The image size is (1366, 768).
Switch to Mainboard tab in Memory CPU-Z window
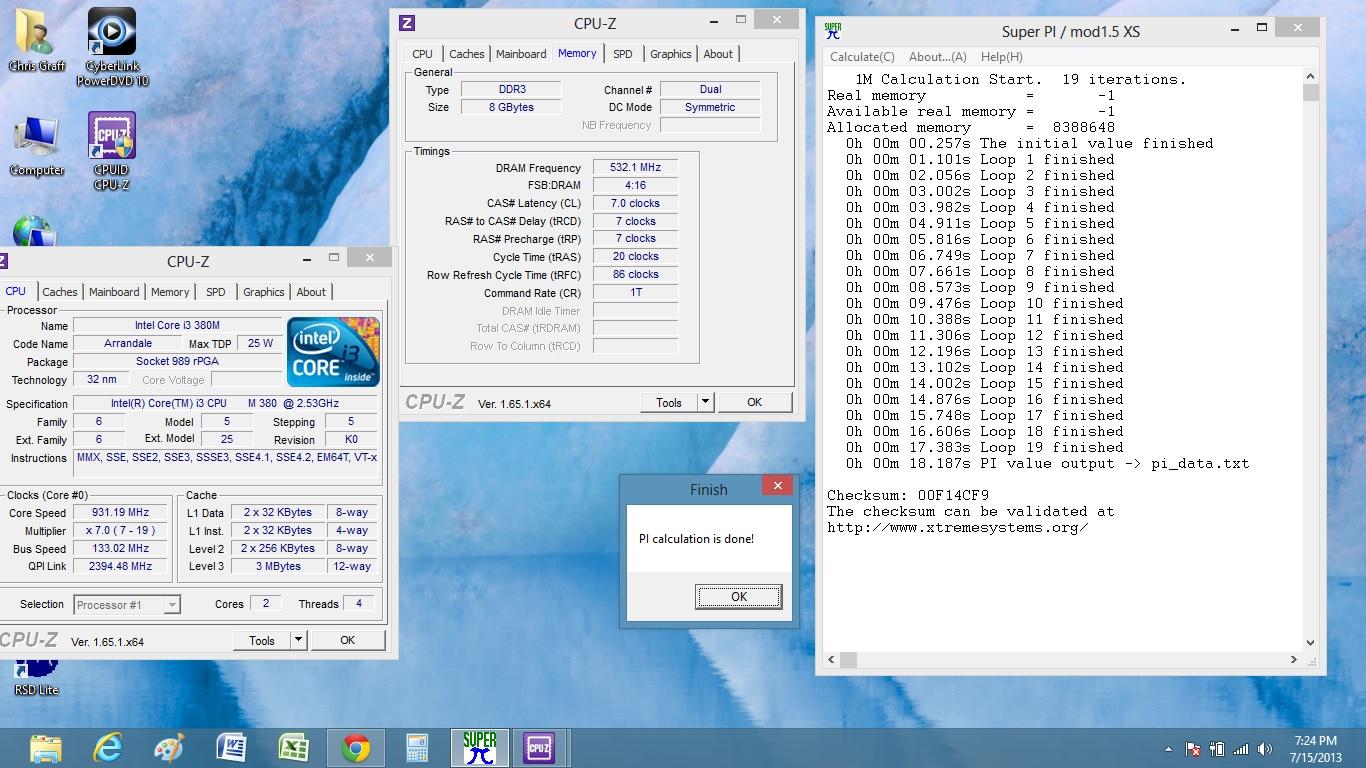click(521, 54)
